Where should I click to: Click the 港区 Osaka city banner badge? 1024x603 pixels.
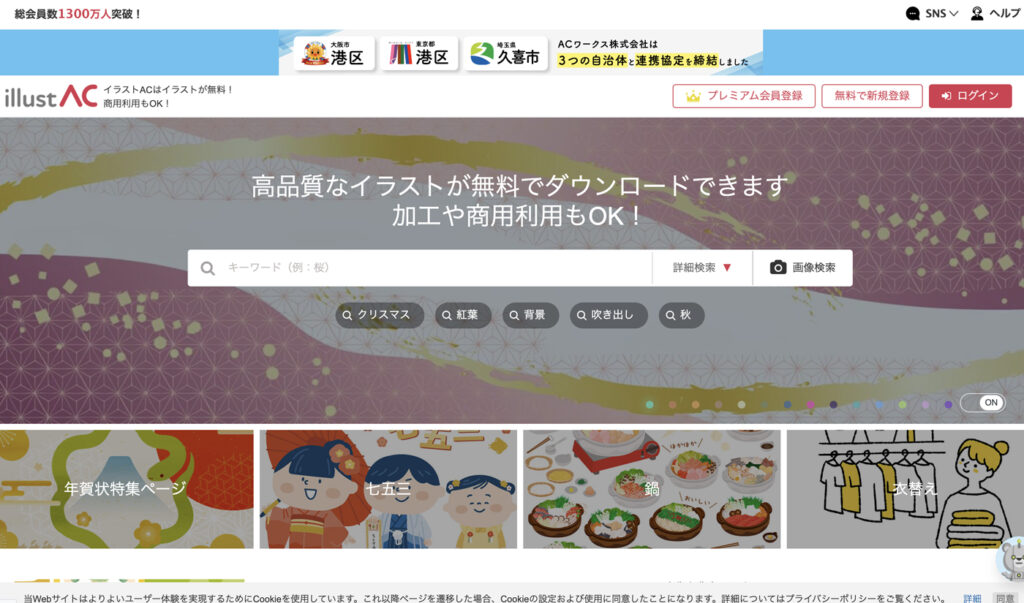pyautogui.click(x=334, y=53)
